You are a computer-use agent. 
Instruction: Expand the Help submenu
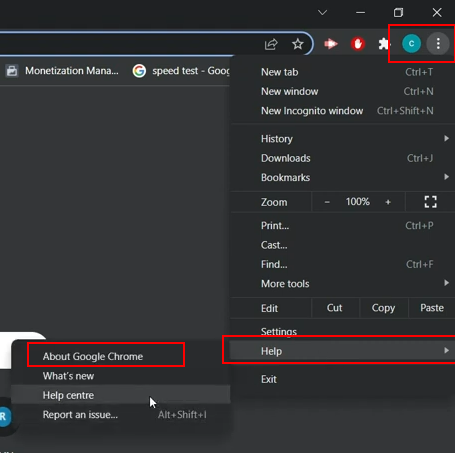tap(343, 351)
